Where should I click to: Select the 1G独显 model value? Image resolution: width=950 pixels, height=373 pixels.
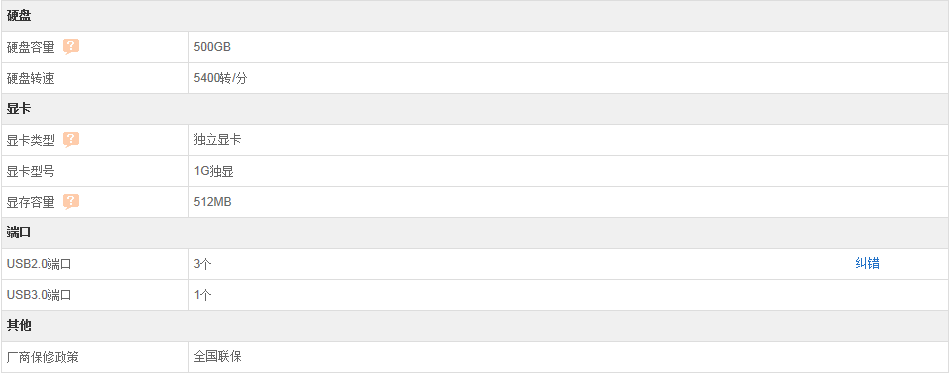tap(214, 171)
